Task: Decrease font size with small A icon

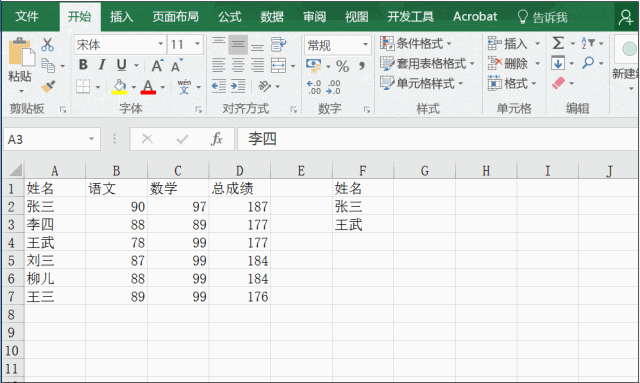Action: (176, 65)
